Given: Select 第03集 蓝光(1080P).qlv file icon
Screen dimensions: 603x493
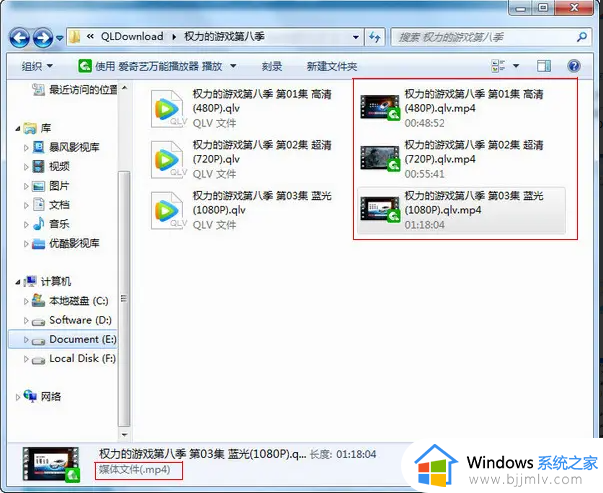Looking at the screenshot, I should (168, 211).
